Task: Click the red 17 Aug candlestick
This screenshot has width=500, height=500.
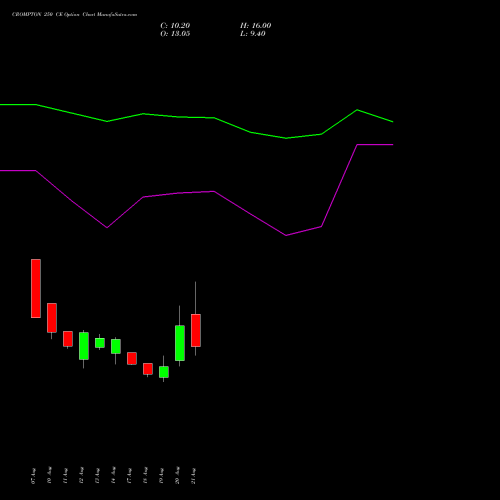Action: [132, 358]
